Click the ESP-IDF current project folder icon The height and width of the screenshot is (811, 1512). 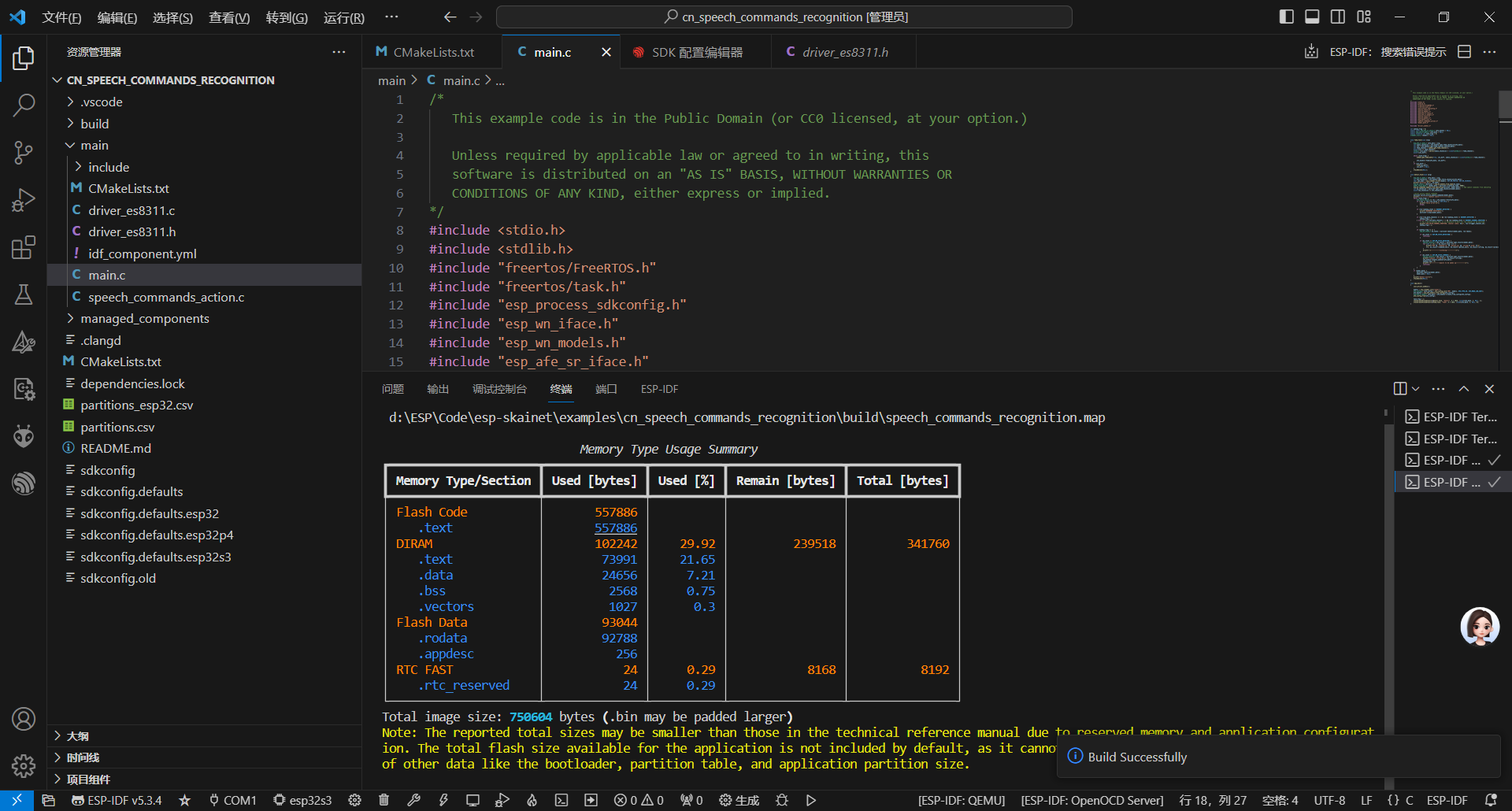(48, 800)
